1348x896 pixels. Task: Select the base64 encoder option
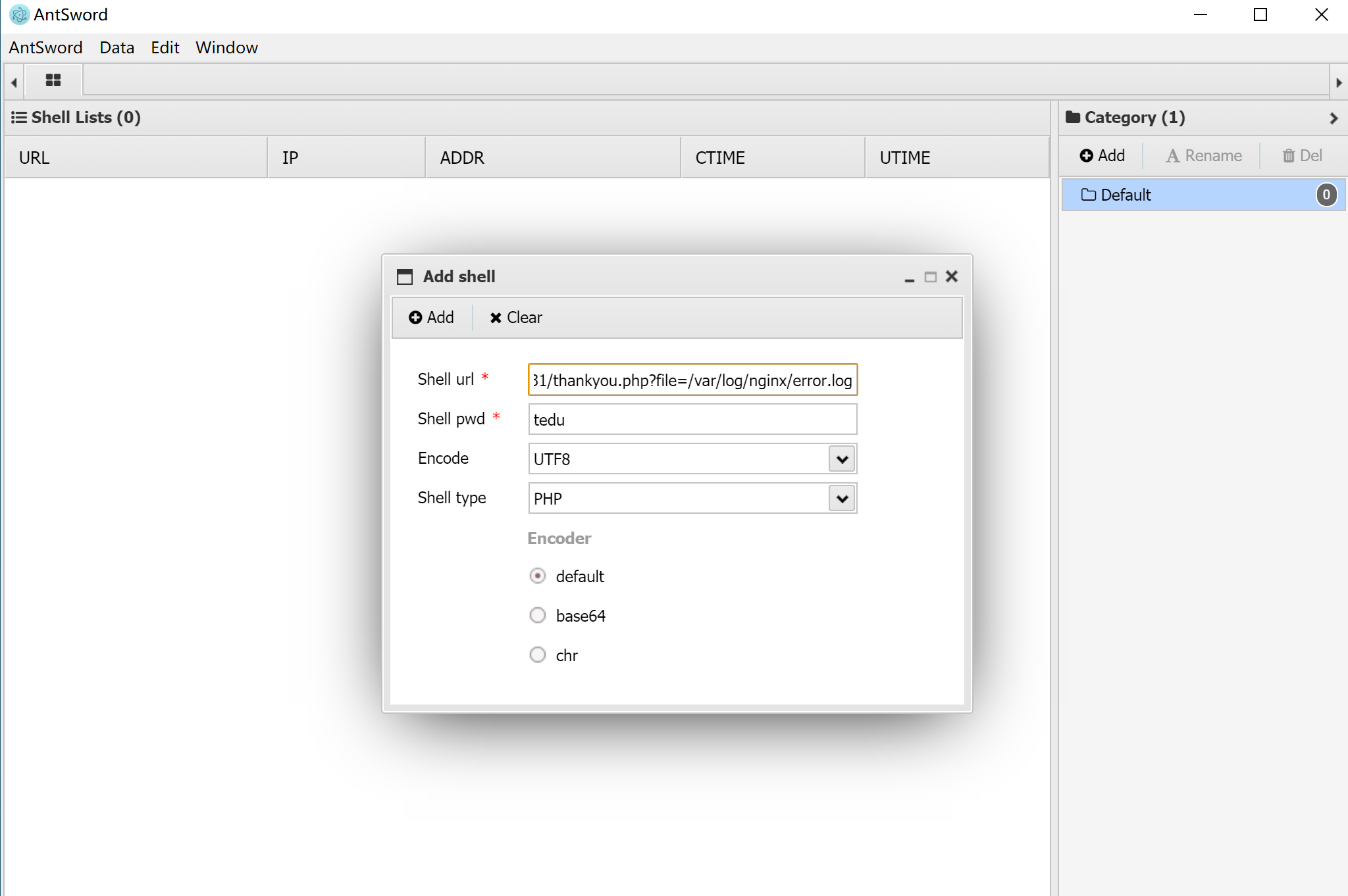point(538,616)
